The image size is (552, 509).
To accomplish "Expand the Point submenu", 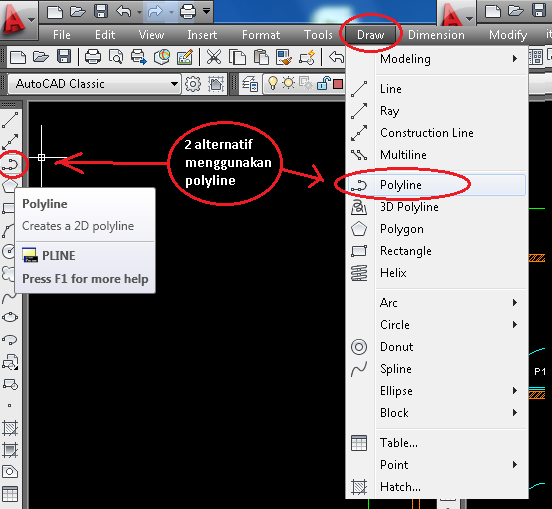I will coord(436,465).
